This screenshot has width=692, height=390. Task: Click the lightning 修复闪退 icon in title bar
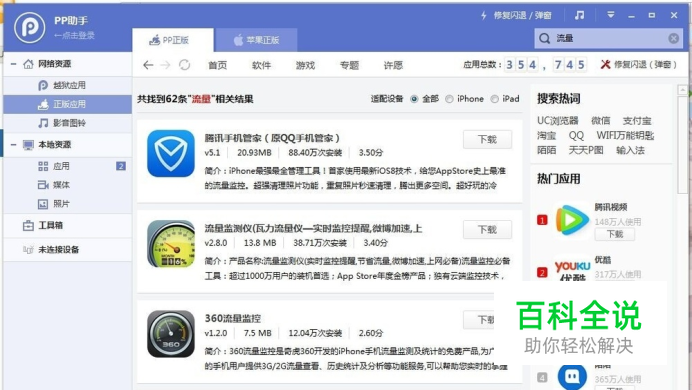tap(484, 15)
